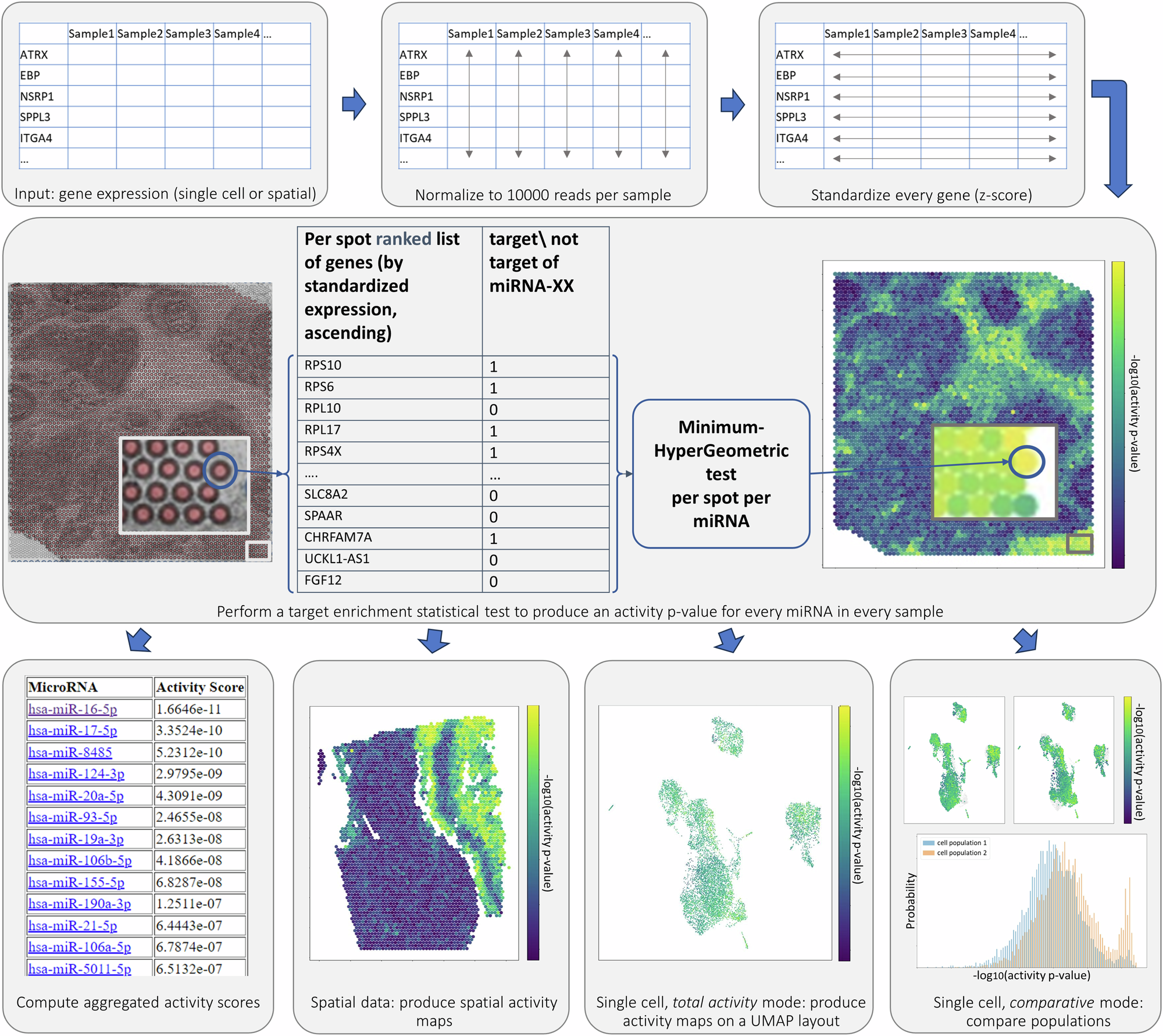Image resolution: width=1163 pixels, height=1036 pixels.
Task: Click Activity Score 1.6646e-11 cell
Action: 200,709
